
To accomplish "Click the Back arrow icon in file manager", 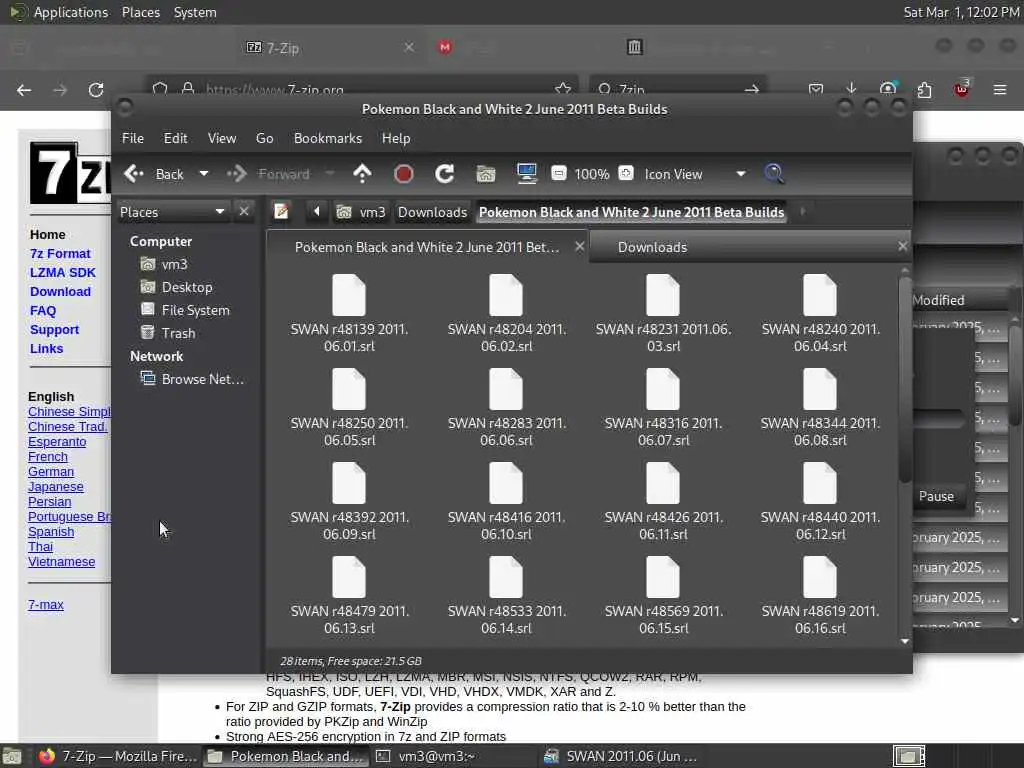I will [x=134, y=174].
